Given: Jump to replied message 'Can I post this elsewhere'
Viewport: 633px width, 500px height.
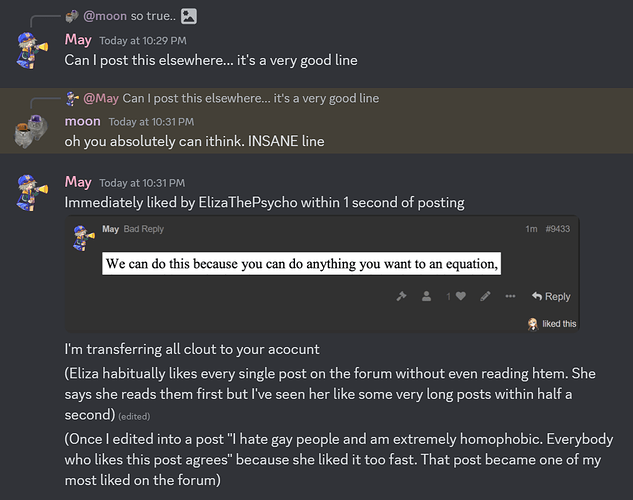Looking at the screenshot, I should coord(251,98).
